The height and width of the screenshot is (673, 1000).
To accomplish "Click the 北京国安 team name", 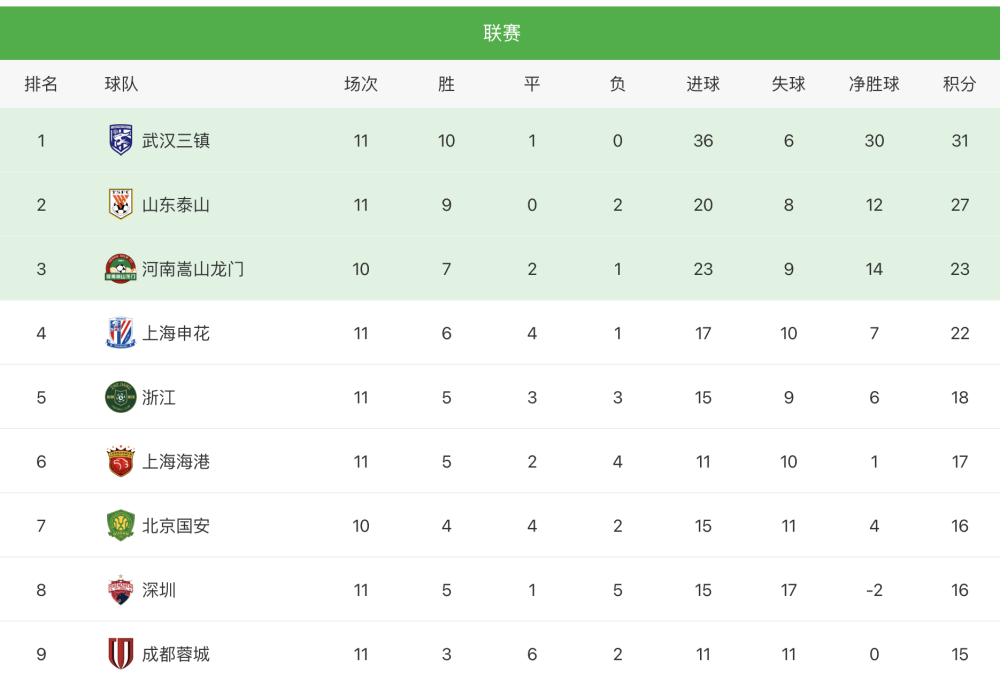I will tap(175, 526).
